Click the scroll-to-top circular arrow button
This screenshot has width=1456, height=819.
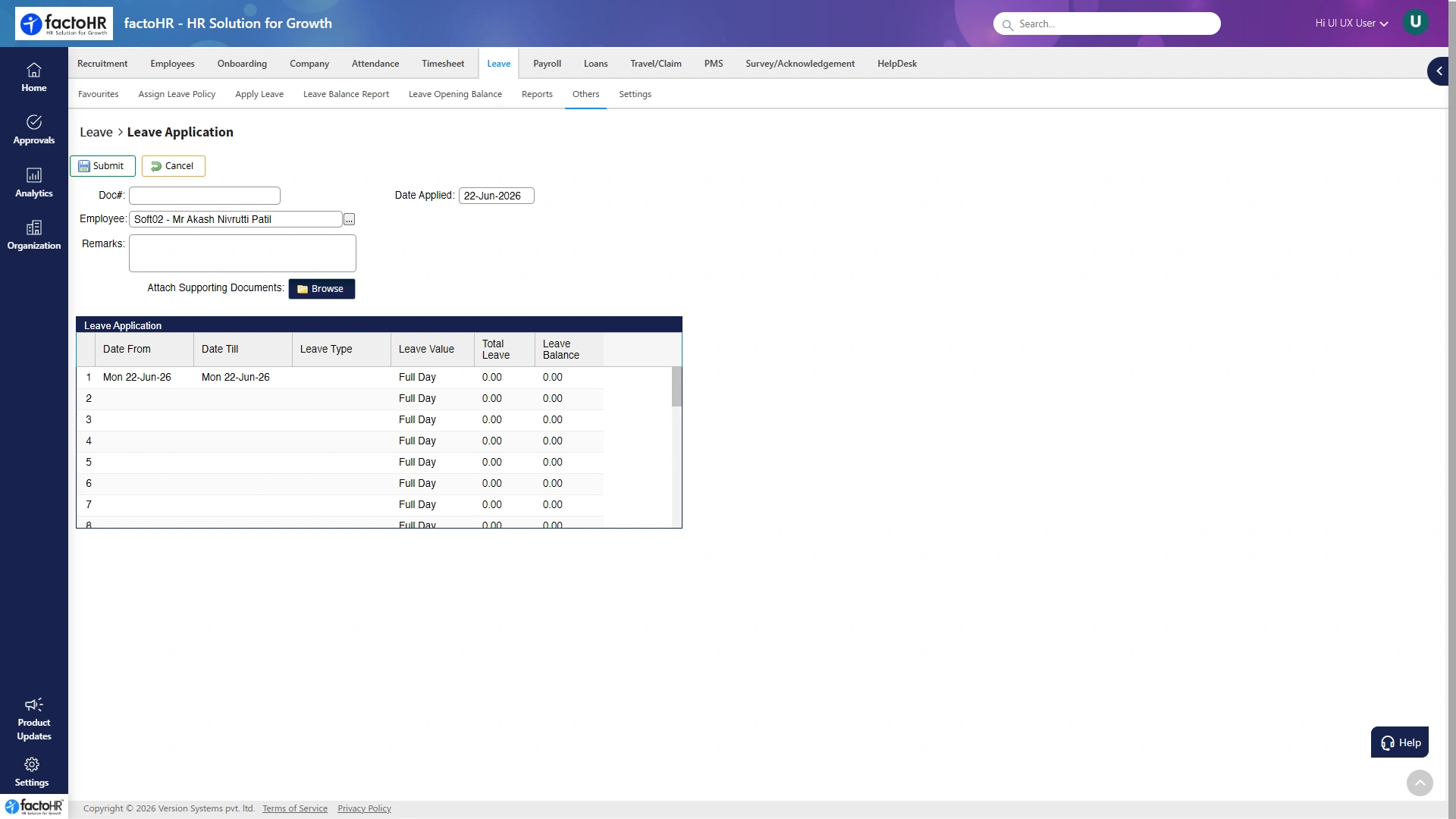(x=1420, y=783)
